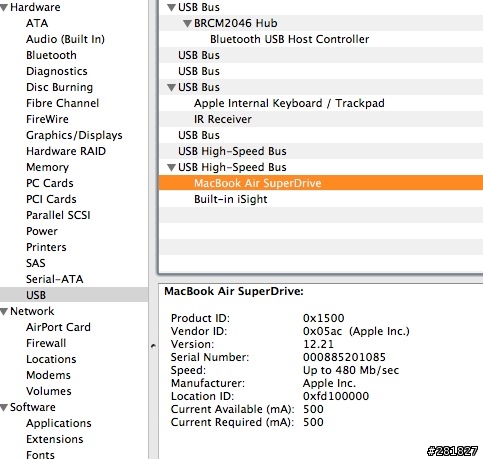Open FireWire hardware category
The height and width of the screenshot is (459, 483).
(47, 119)
